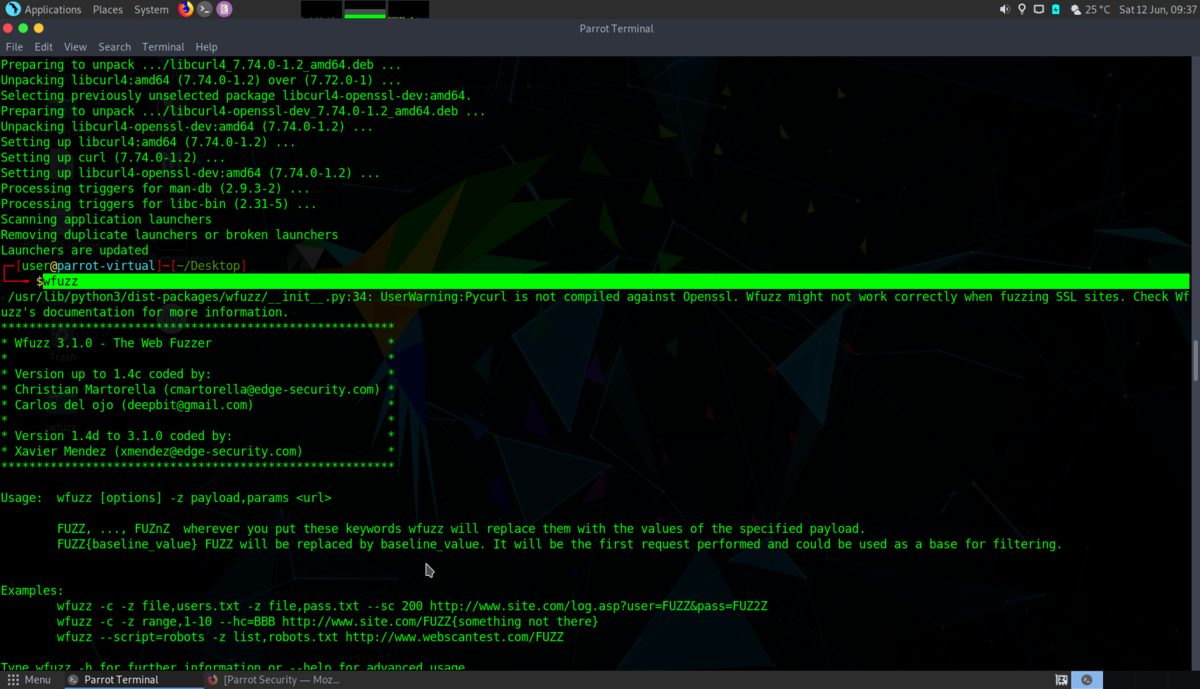The image size is (1200, 689).
Task: Click the Parrot logo beside Applications
Action: [12, 9]
